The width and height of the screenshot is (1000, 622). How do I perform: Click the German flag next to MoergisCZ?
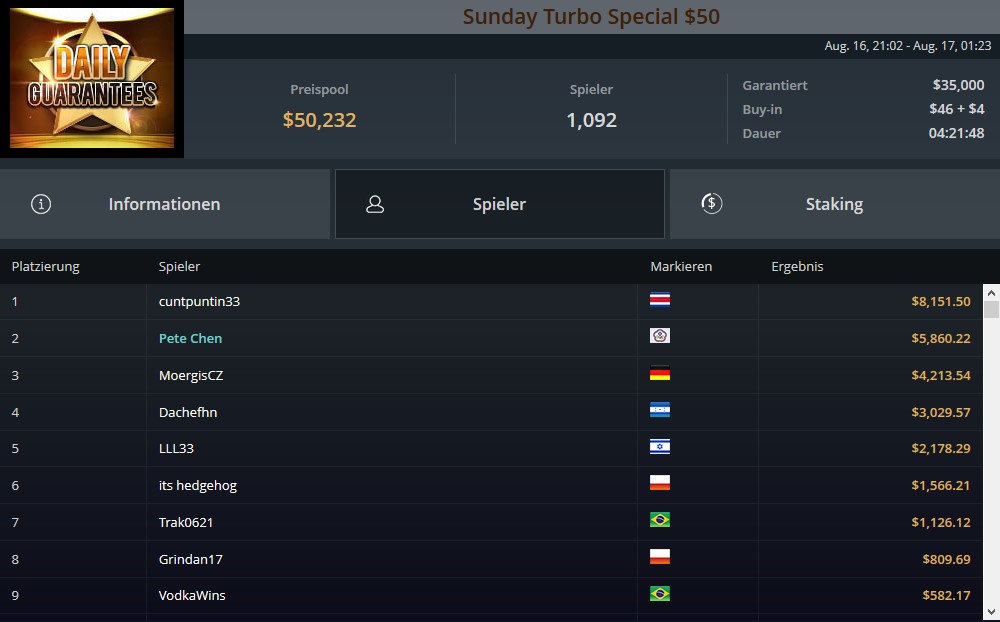point(659,373)
